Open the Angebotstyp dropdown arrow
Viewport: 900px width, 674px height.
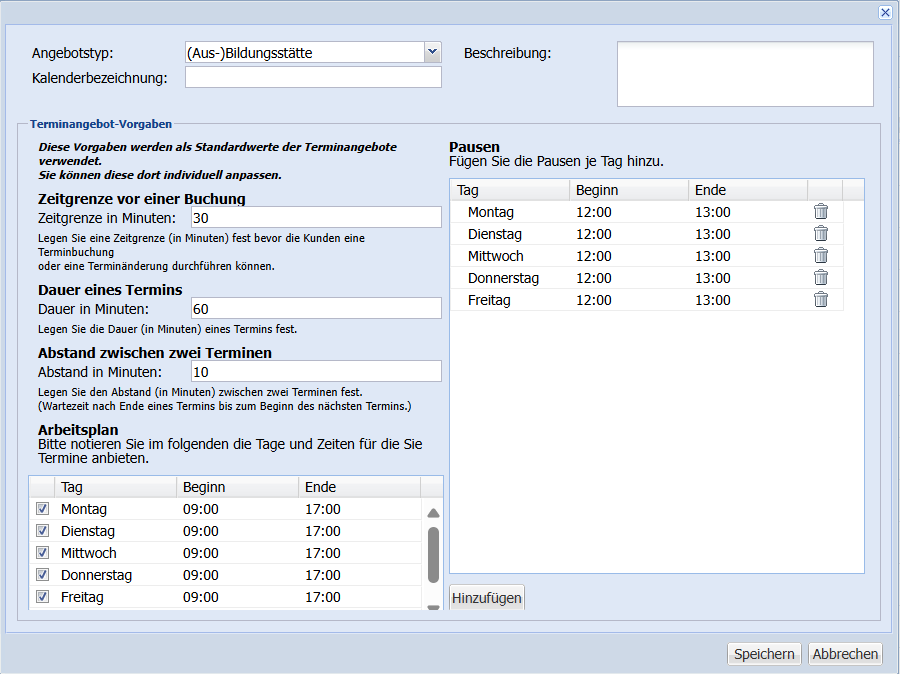tap(432, 52)
